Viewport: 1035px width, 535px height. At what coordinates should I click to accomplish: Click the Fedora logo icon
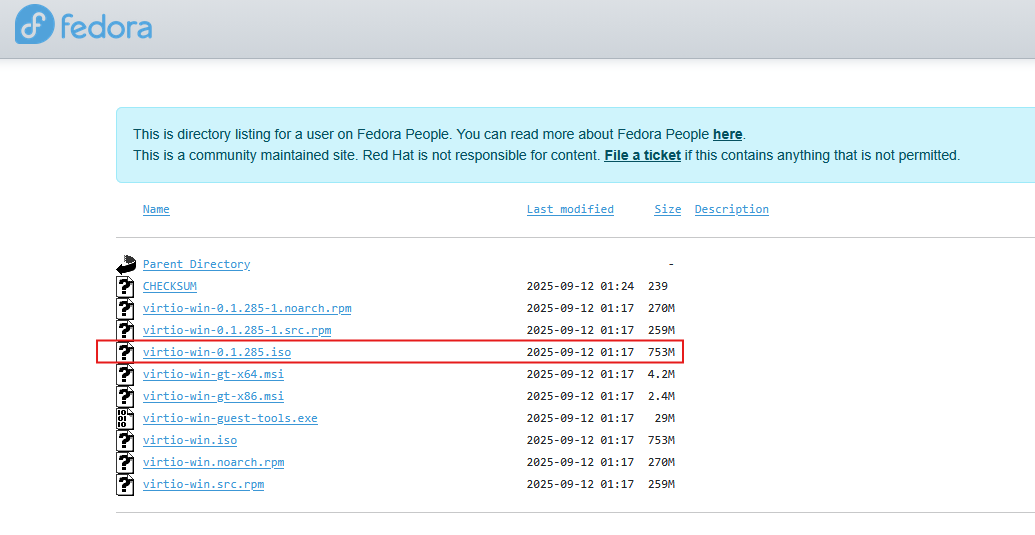click(x=34, y=24)
